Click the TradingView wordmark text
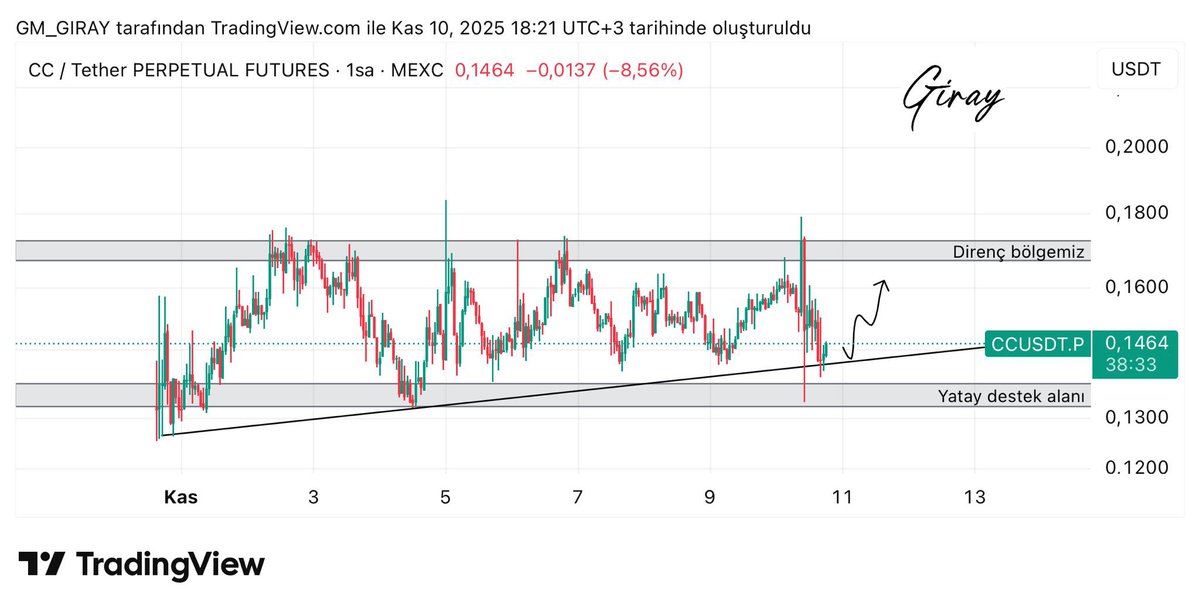Viewport: 1200px width, 611px height. [170, 565]
